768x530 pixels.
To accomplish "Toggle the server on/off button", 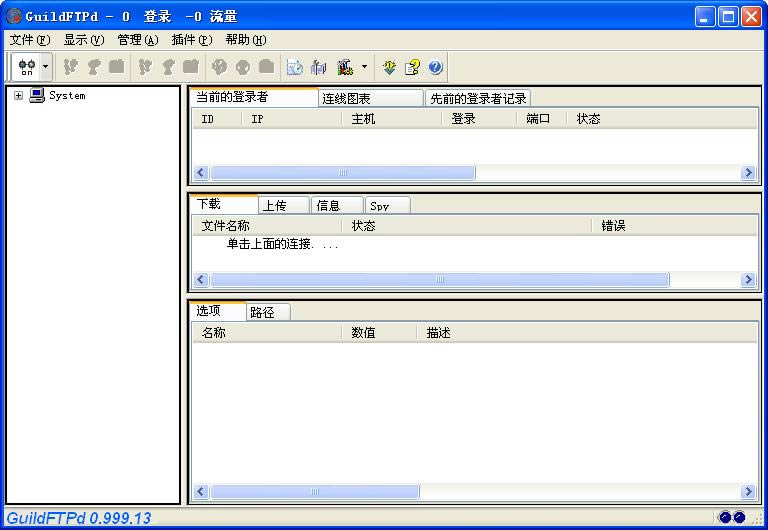I will pyautogui.click(x=27, y=67).
